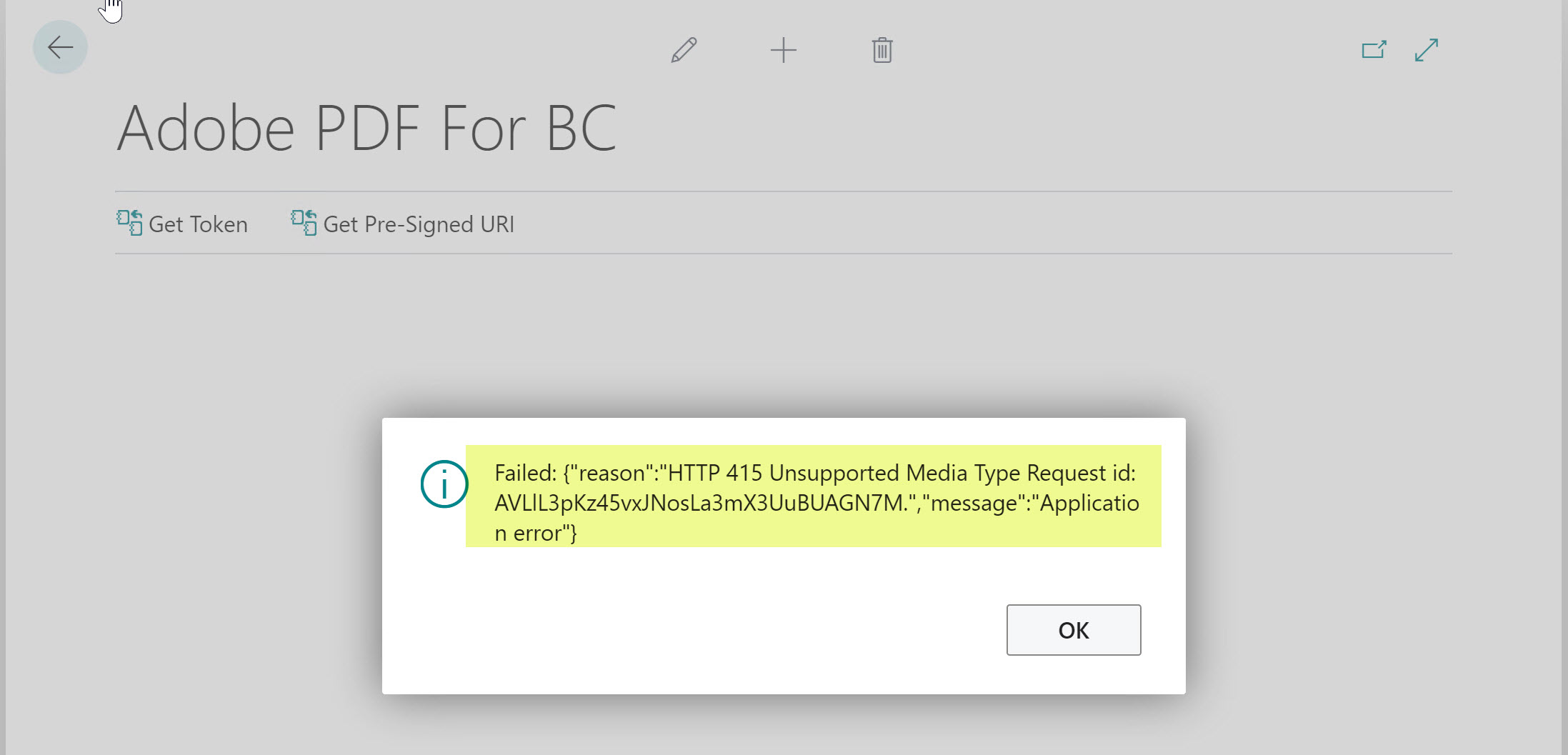Click the icon beside Get Pre-Signed URI
1568x755 pixels.
click(304, 223)
